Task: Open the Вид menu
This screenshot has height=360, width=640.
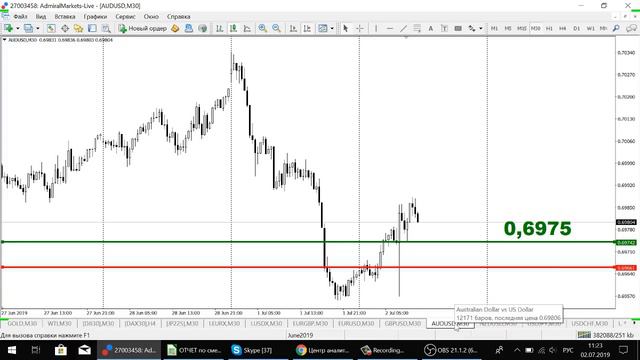Action: coord(41,17)
